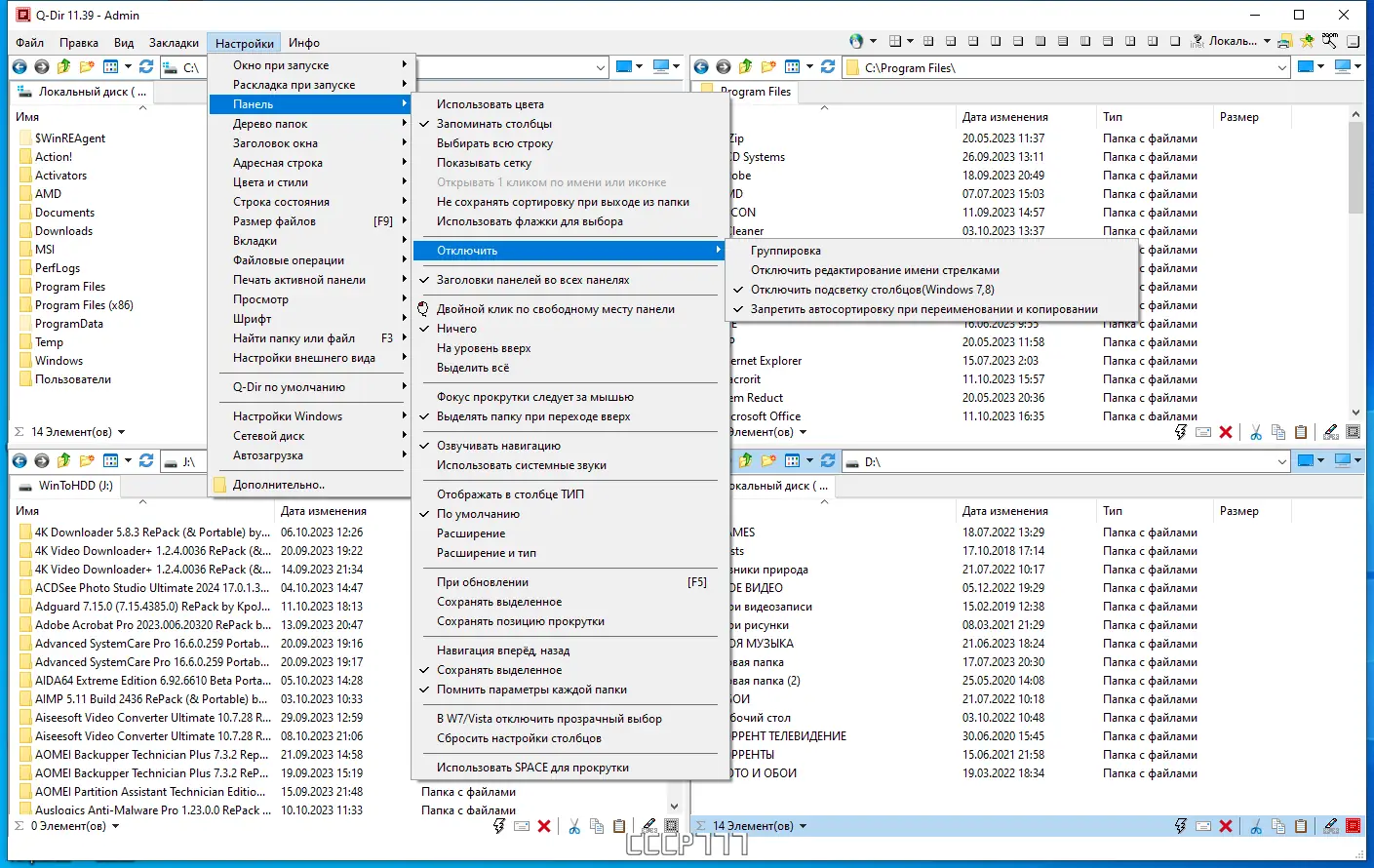This screenshot has width=1374, height=868.
Task: Open layout dropdown arrow in main toolbar
Action: click(910, 41)
